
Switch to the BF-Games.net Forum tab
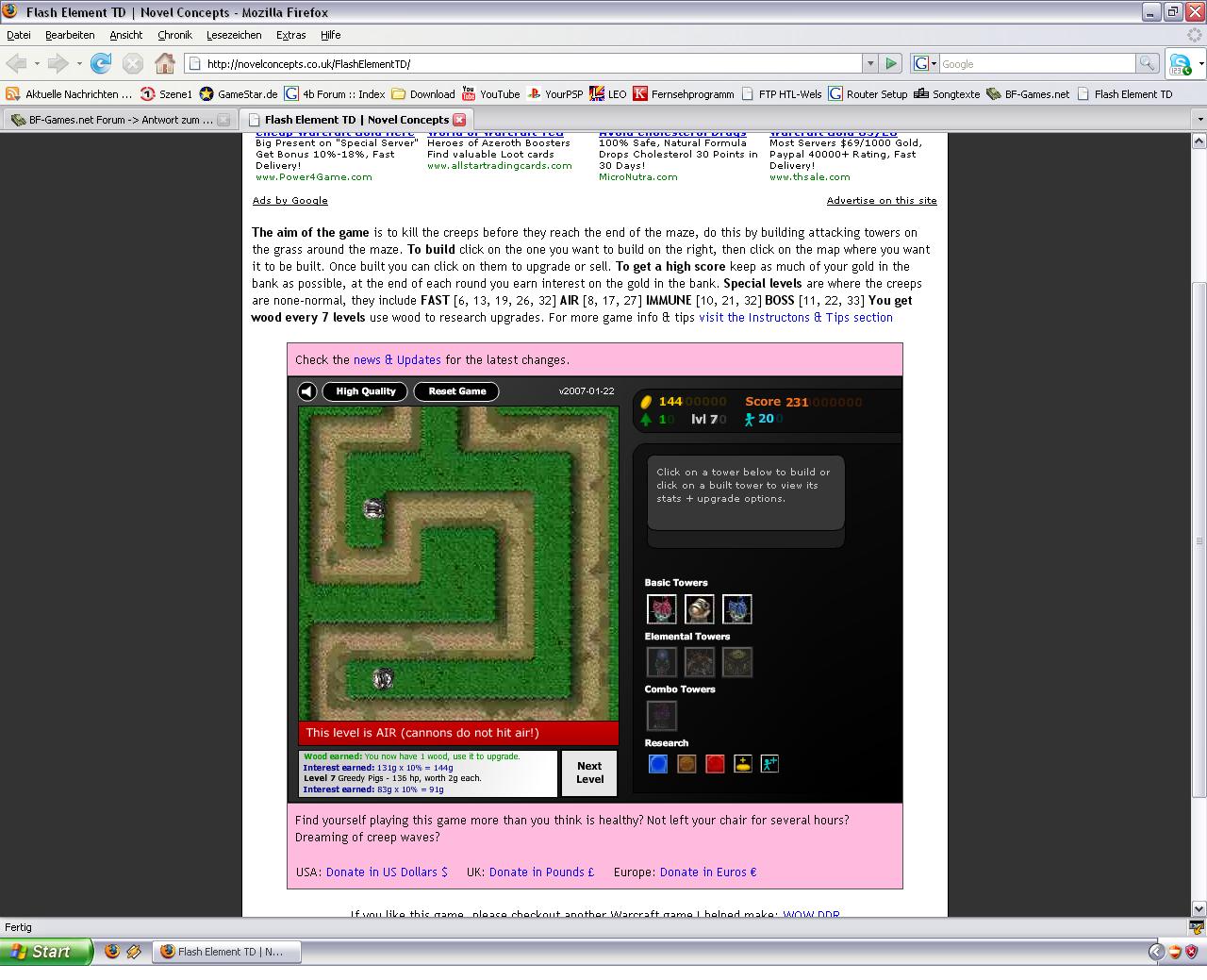click(120, 120)
